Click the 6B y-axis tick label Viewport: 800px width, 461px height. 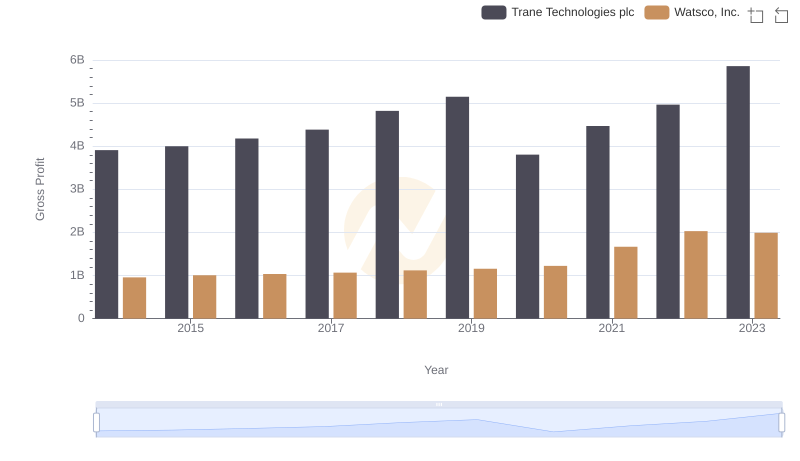(x=77, y=60)
